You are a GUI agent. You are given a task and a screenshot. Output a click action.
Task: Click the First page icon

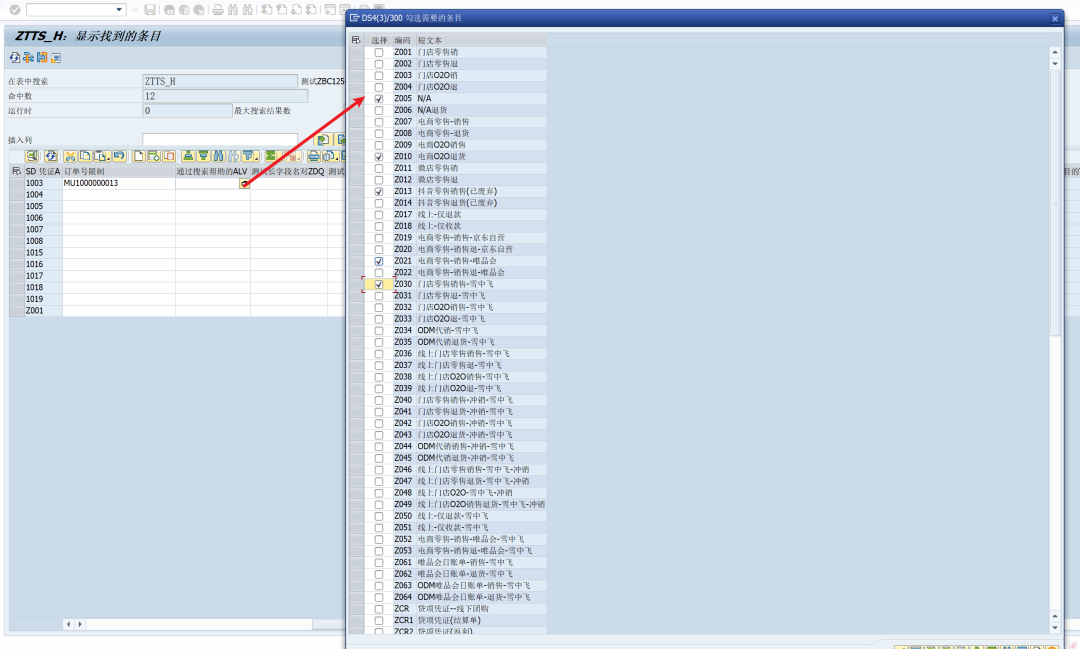point(267,10)
